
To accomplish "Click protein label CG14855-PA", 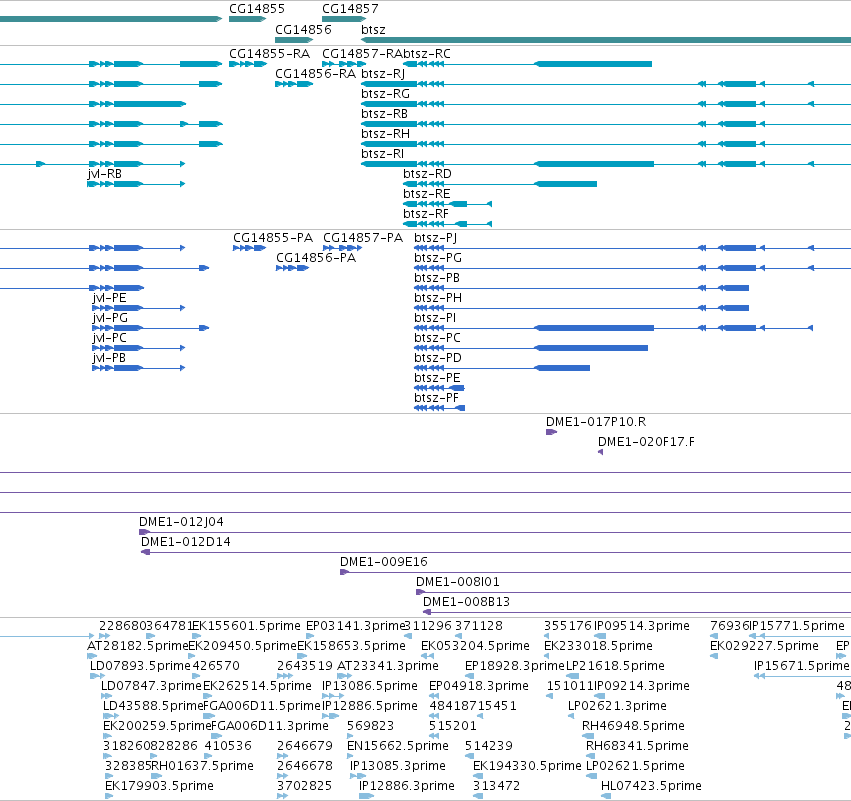I will 273,238.
